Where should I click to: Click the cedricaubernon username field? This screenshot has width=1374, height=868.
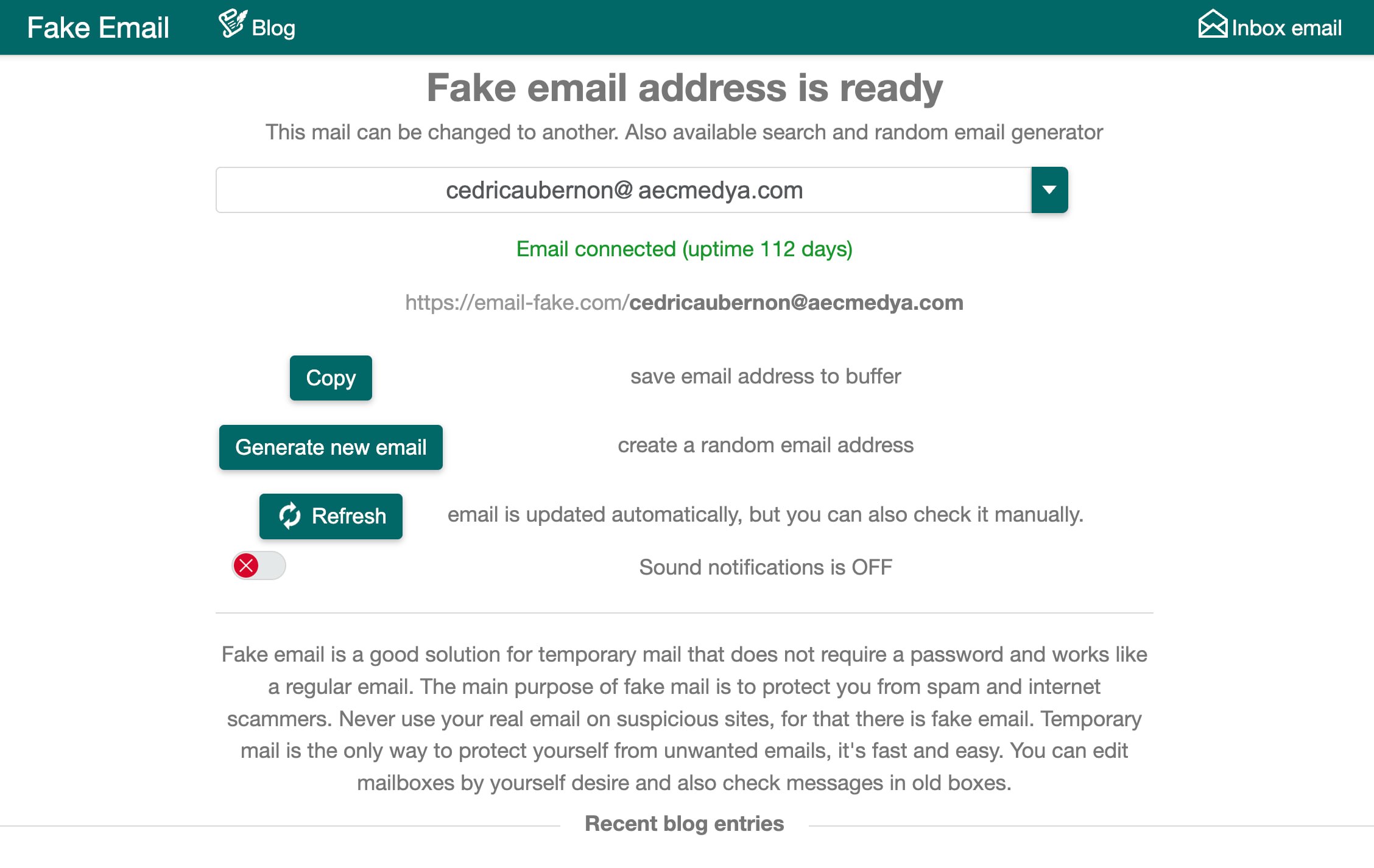pyautogui.click(x=530, y=191)
